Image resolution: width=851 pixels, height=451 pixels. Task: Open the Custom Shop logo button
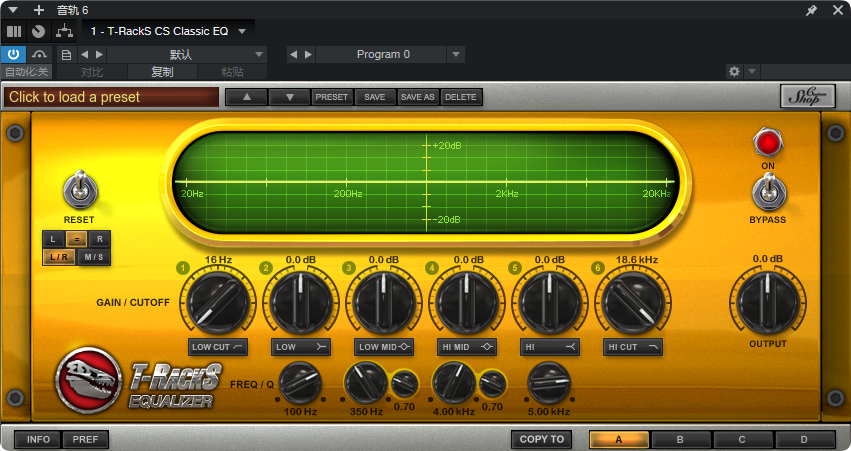808,97
